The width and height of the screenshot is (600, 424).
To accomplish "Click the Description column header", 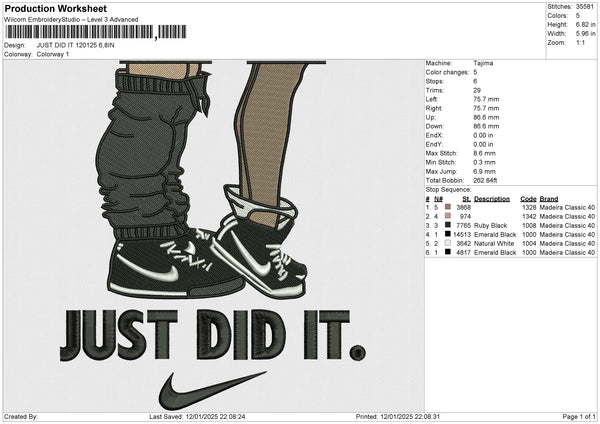I will tap(492, 199).
